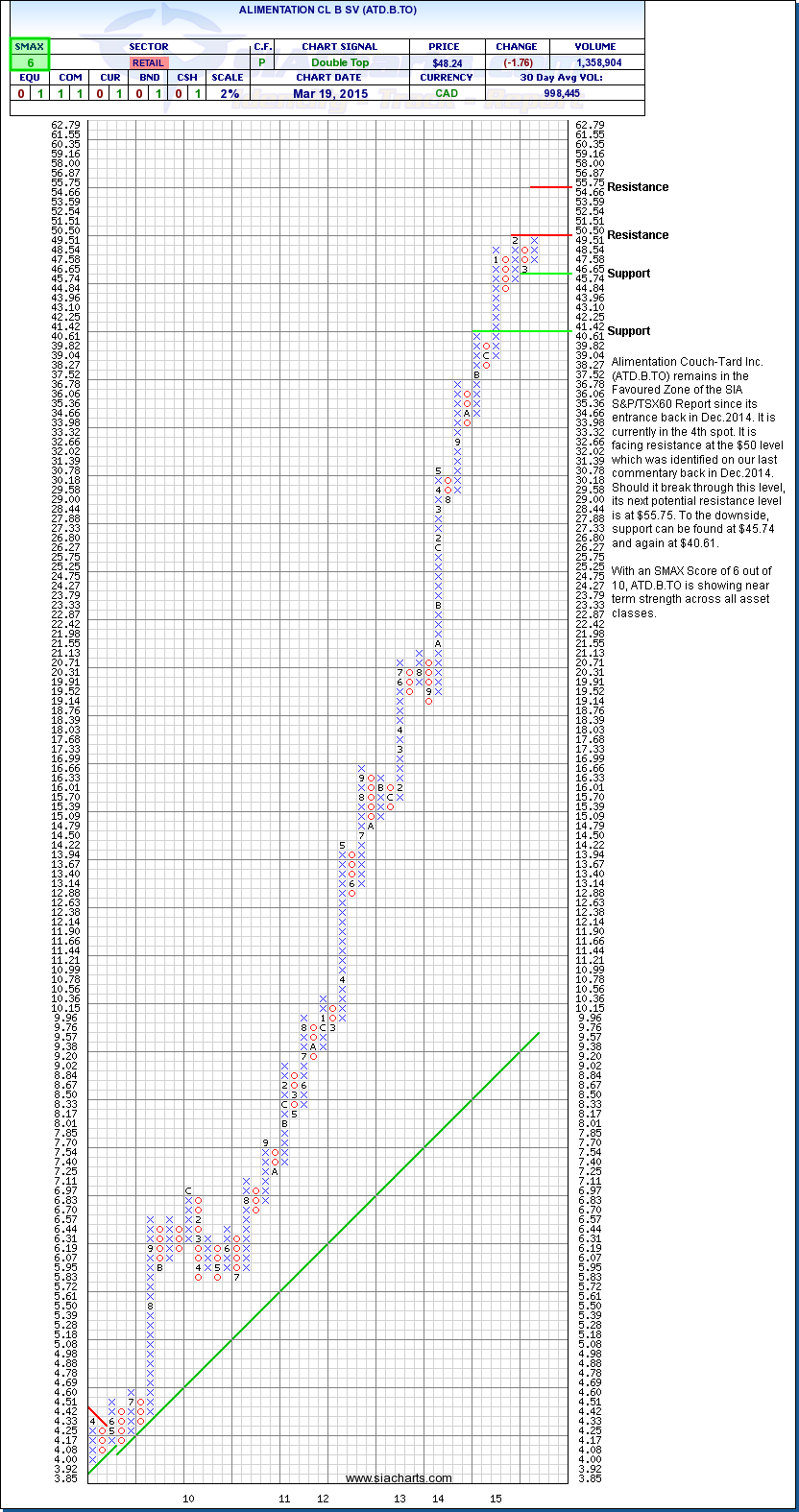Click the www.siacharts.com link at bottom
The height and width of the screenshot is (1512, 799).
(399, 1478)
